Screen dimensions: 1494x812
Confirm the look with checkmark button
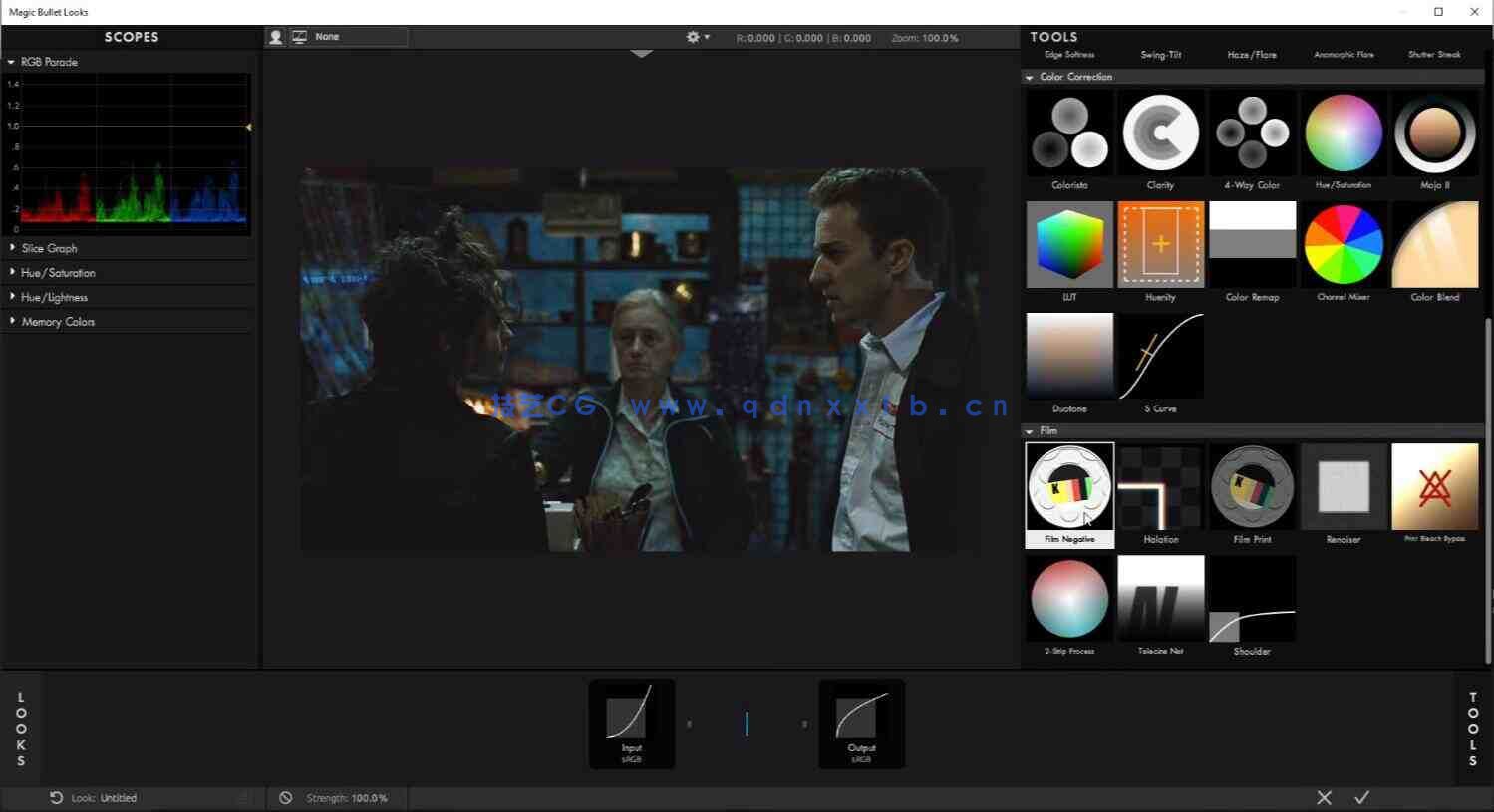point(1361,797)
